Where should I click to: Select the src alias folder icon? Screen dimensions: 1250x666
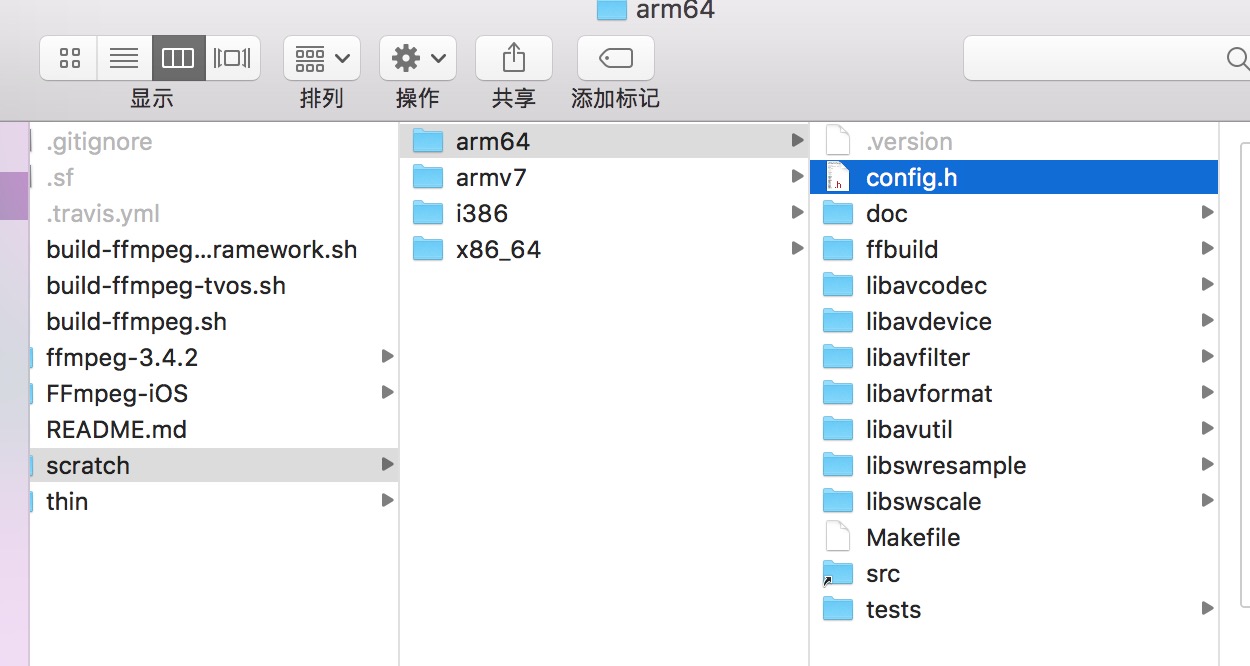(x=838, y=573)
